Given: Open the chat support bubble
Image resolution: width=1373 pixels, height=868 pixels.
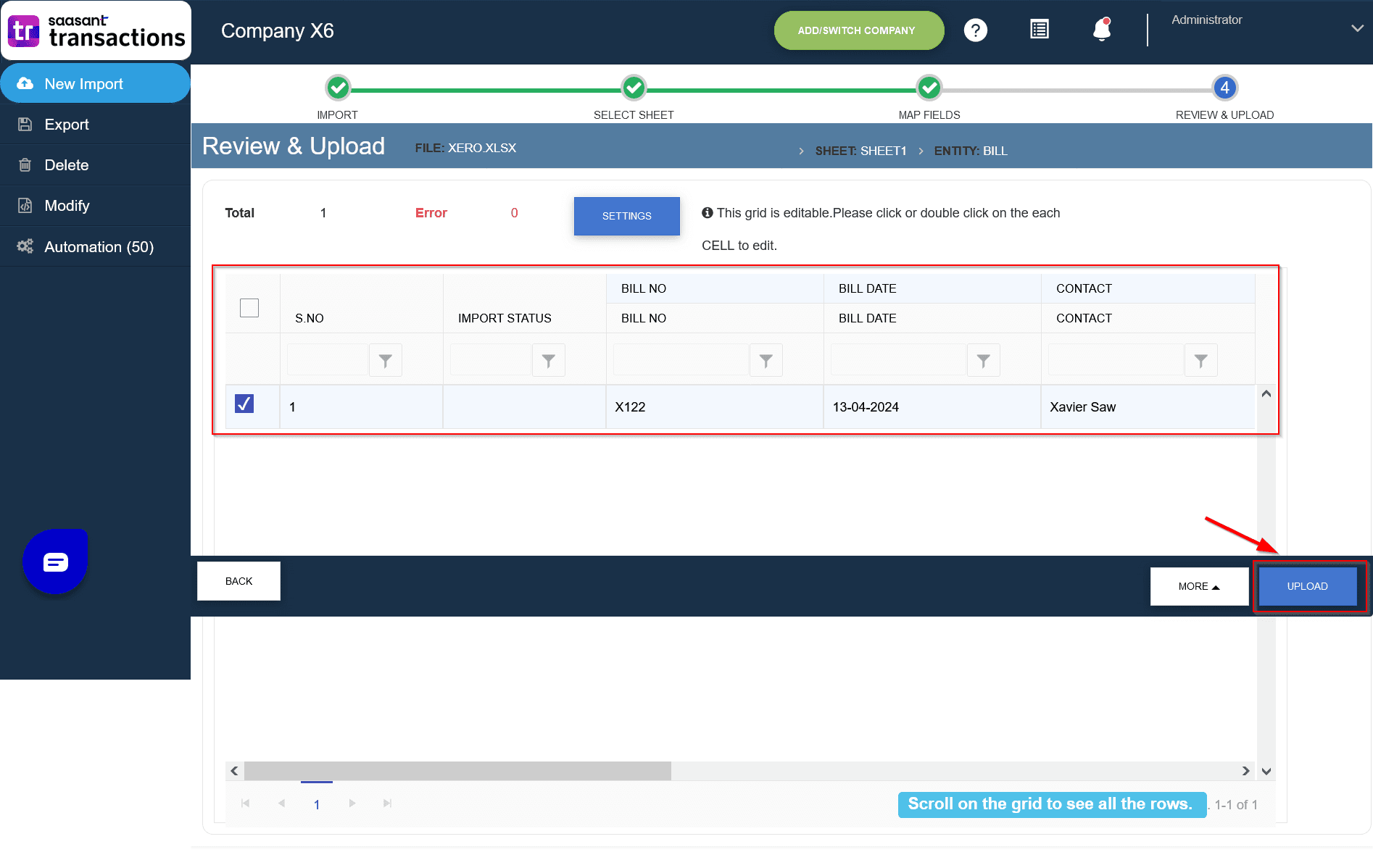Looking at the screenshot, I should pos(55,562).
